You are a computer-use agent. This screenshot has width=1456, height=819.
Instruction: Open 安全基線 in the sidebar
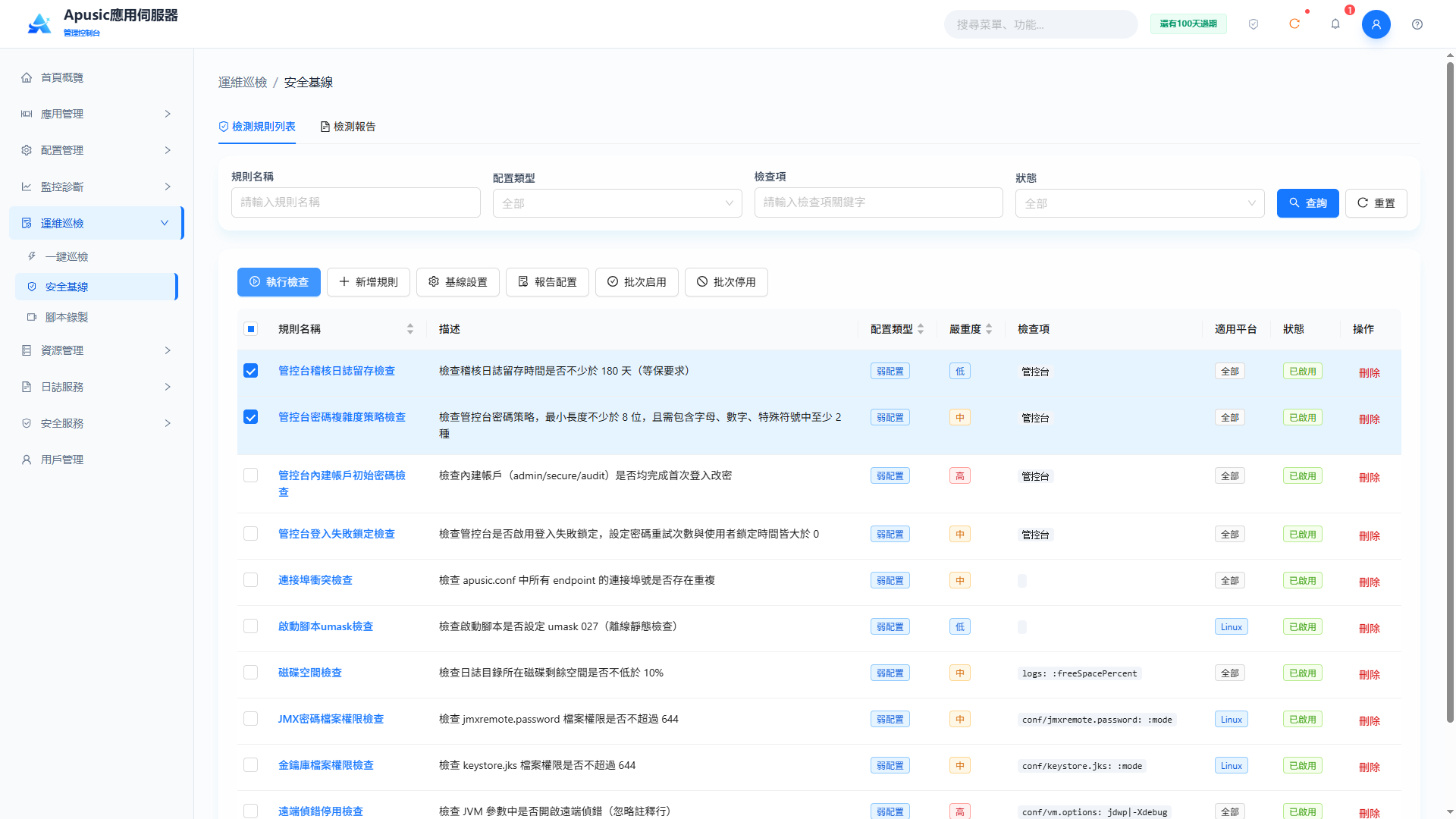96,287
